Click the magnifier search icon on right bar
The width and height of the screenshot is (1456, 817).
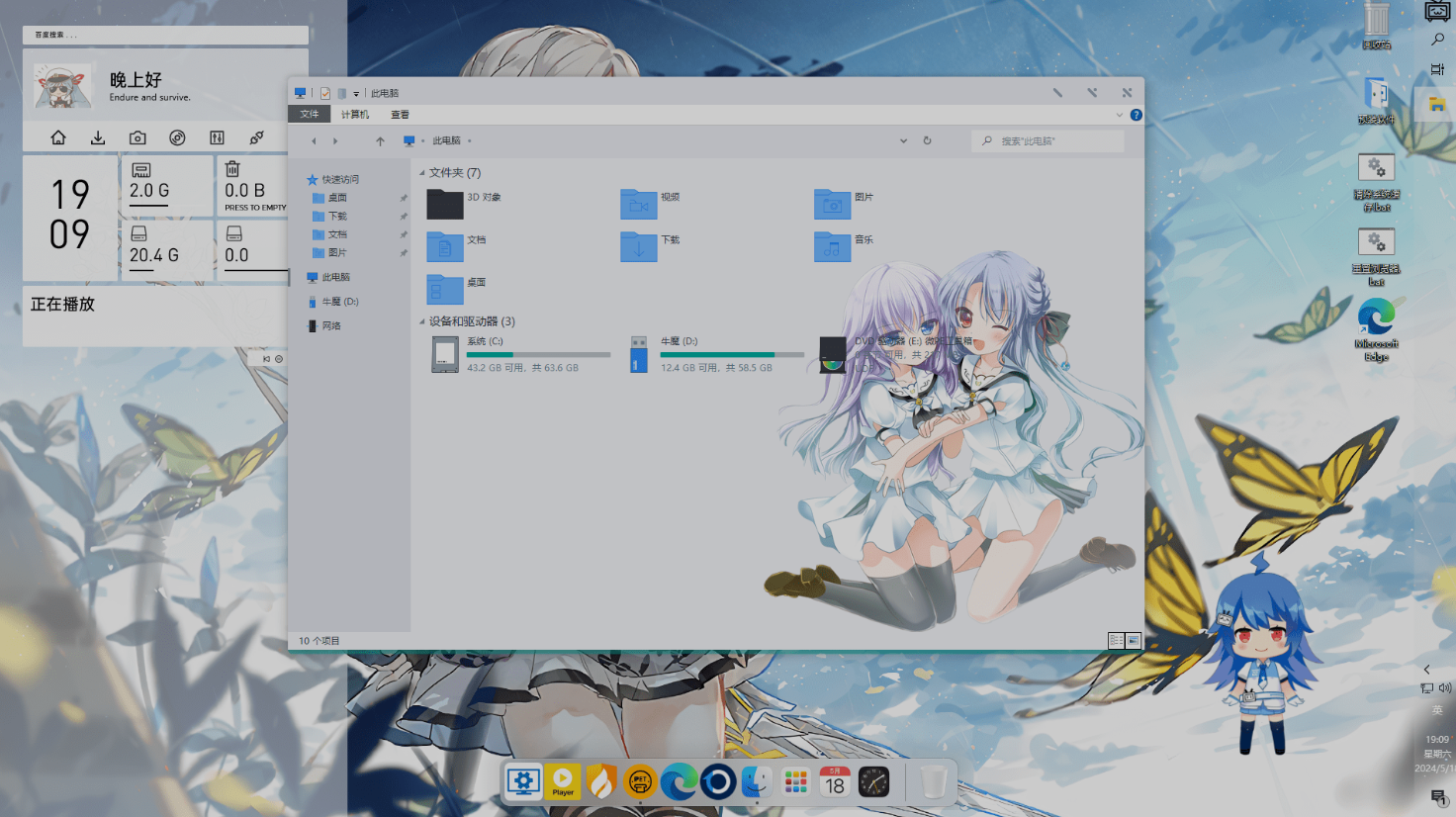coord(1437,40)
